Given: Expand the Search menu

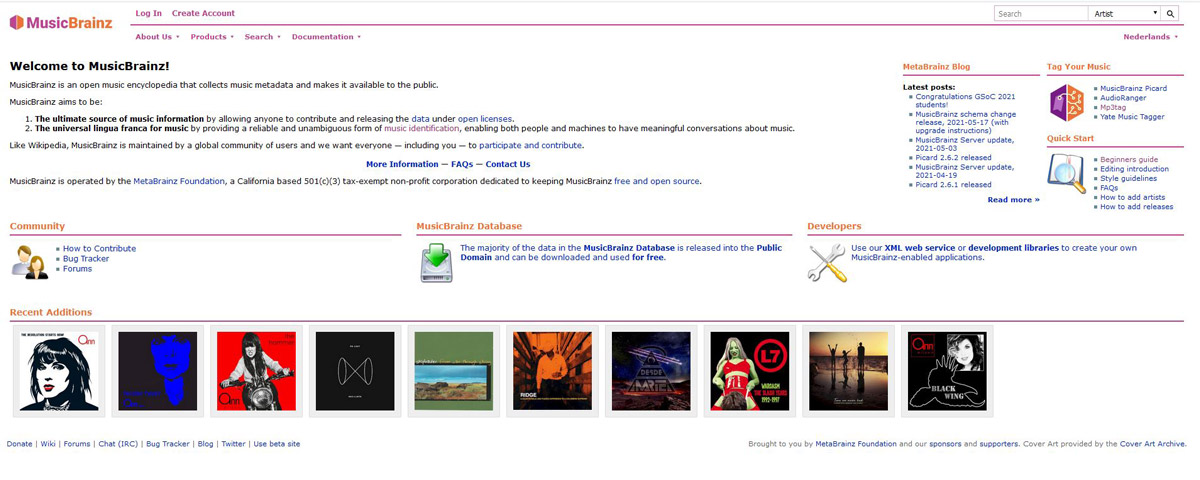Looking at the screenshot, I should pos(262,37).
